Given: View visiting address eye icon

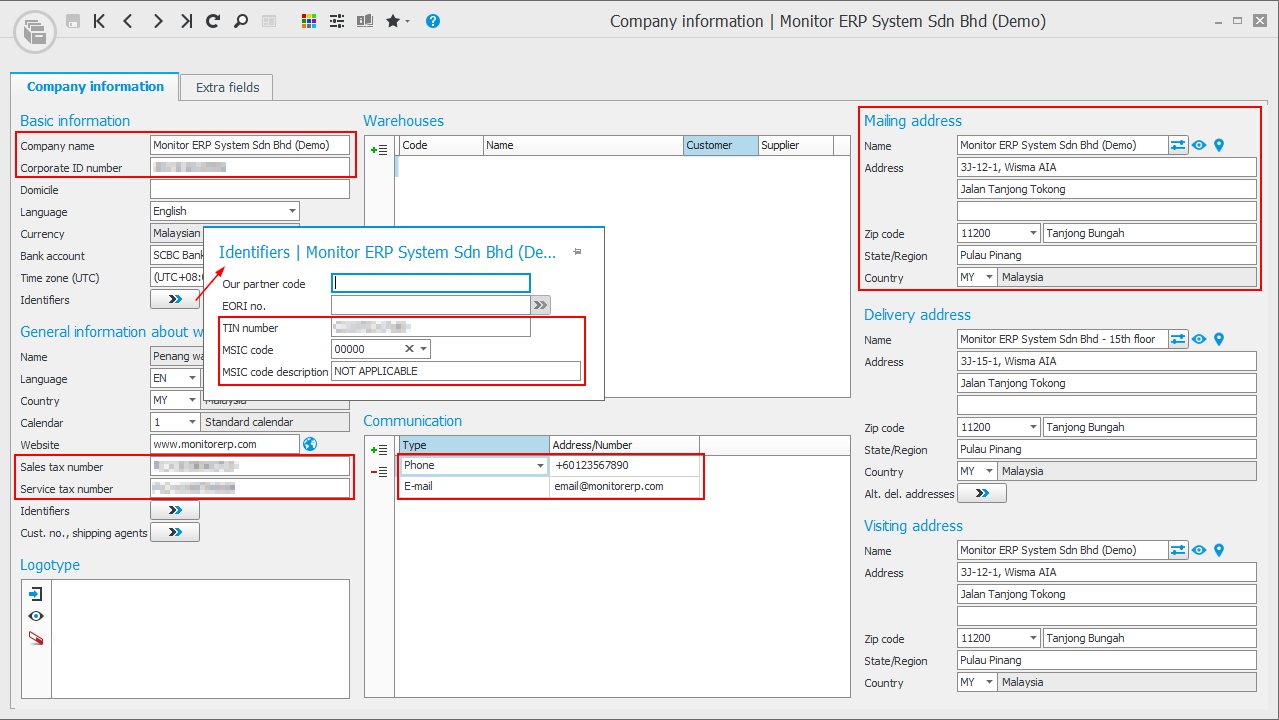Looking at the screenshot, I should (x=1199, y=550).
